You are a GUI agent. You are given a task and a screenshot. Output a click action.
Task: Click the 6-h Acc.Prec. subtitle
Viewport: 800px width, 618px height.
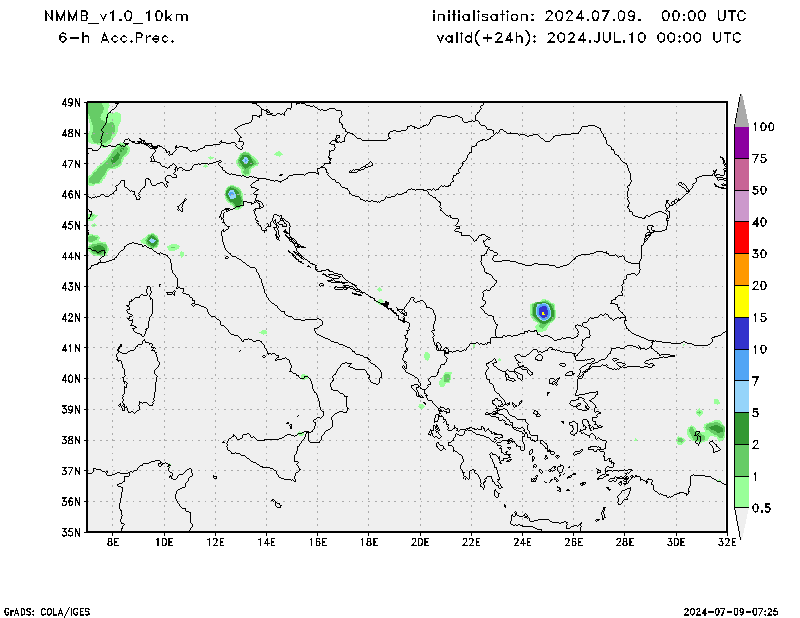tap(116, 38)
